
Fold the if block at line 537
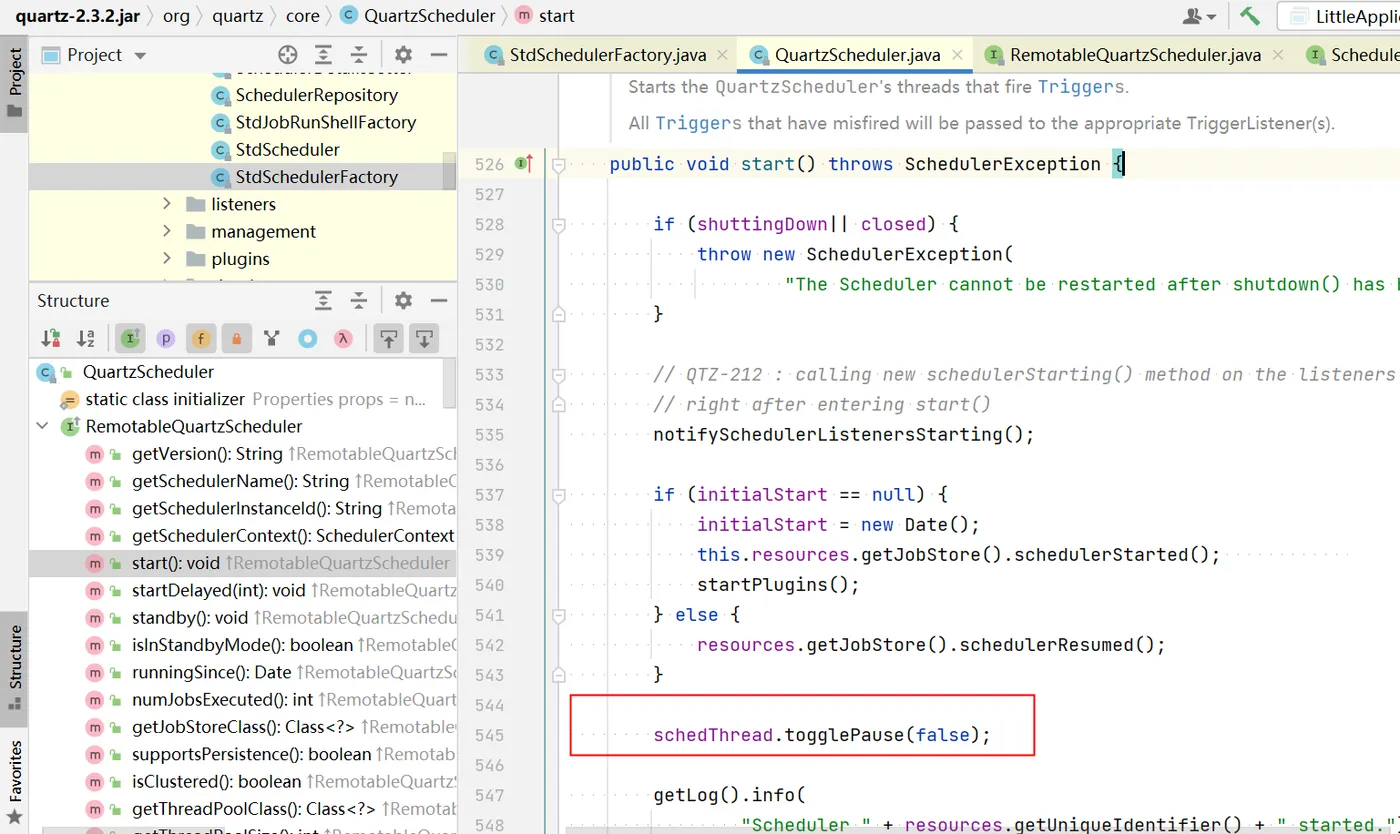click(x=559, y=494)
